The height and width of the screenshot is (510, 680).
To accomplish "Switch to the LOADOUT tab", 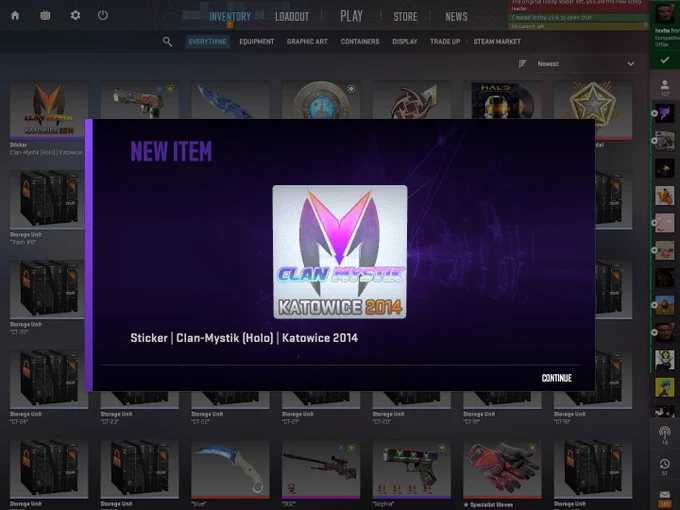I will coord(292,16).
